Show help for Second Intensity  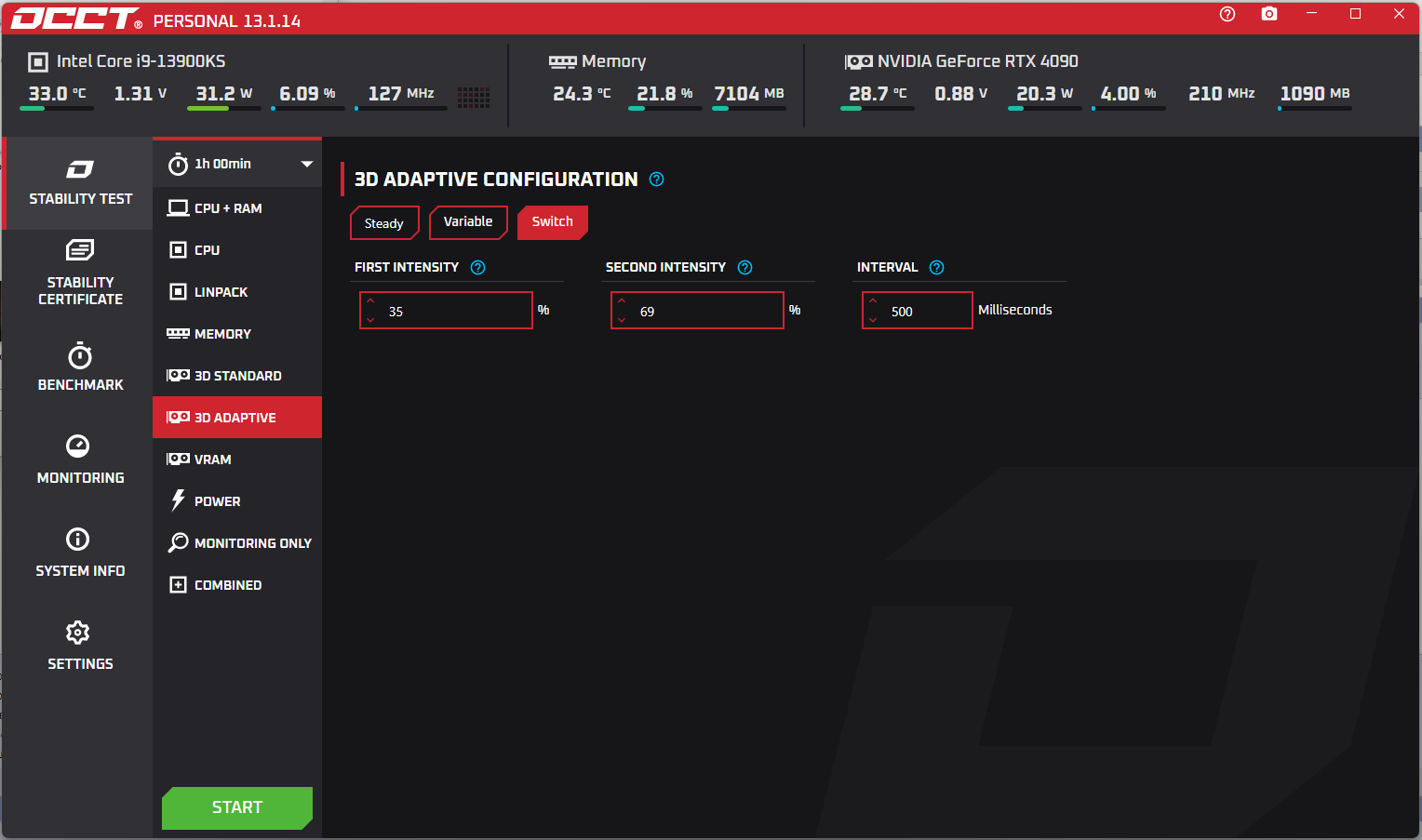[745, 268]
